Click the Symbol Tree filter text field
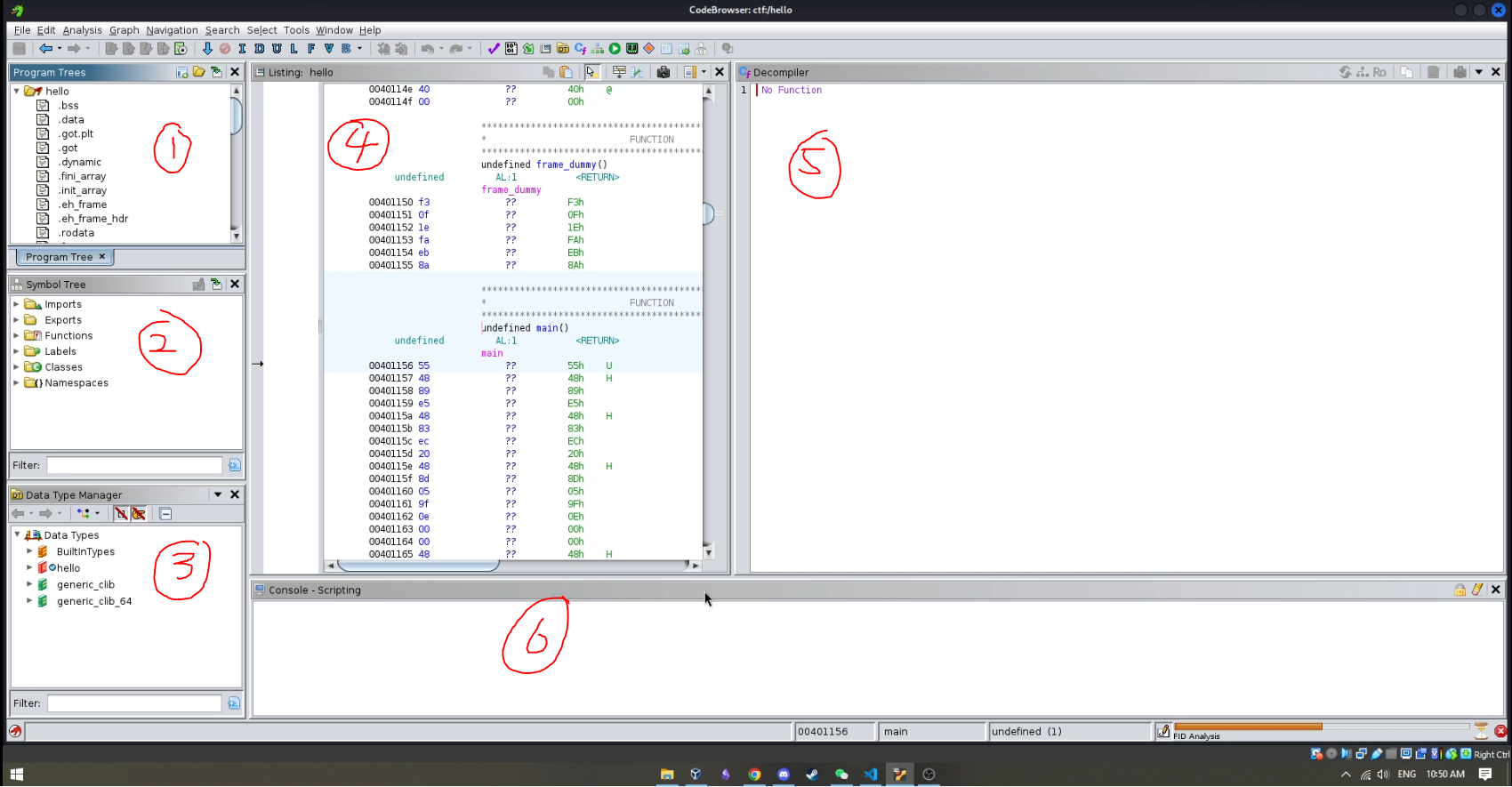Screen dimensions: 1512x787 point(134,465)
